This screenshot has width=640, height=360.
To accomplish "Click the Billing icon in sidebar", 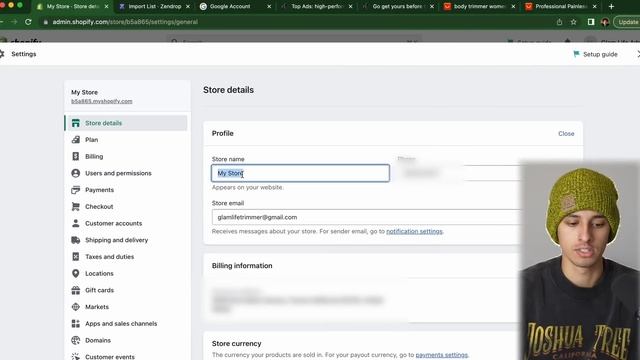I will (76, 156).
